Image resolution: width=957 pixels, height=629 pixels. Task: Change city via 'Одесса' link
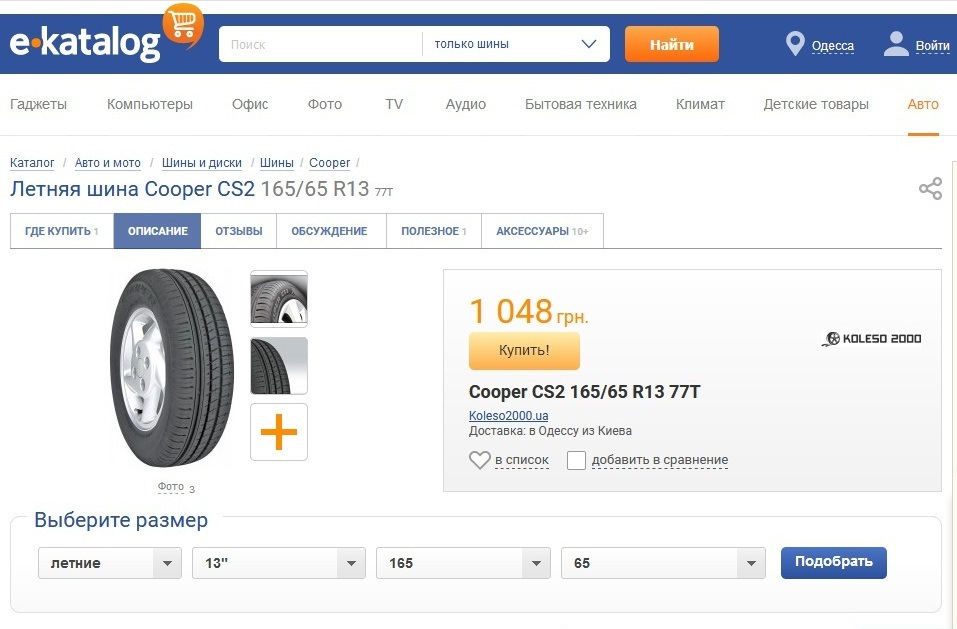coord(832,46)
